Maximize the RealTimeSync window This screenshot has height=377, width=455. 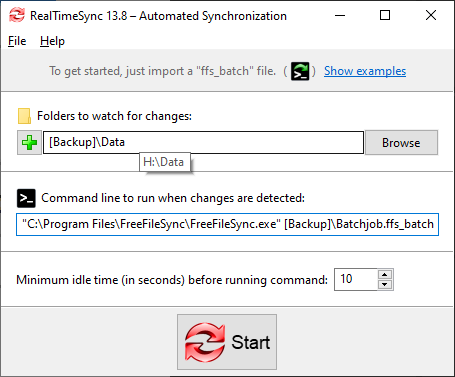pyautogui.click(x=385, y=15)
